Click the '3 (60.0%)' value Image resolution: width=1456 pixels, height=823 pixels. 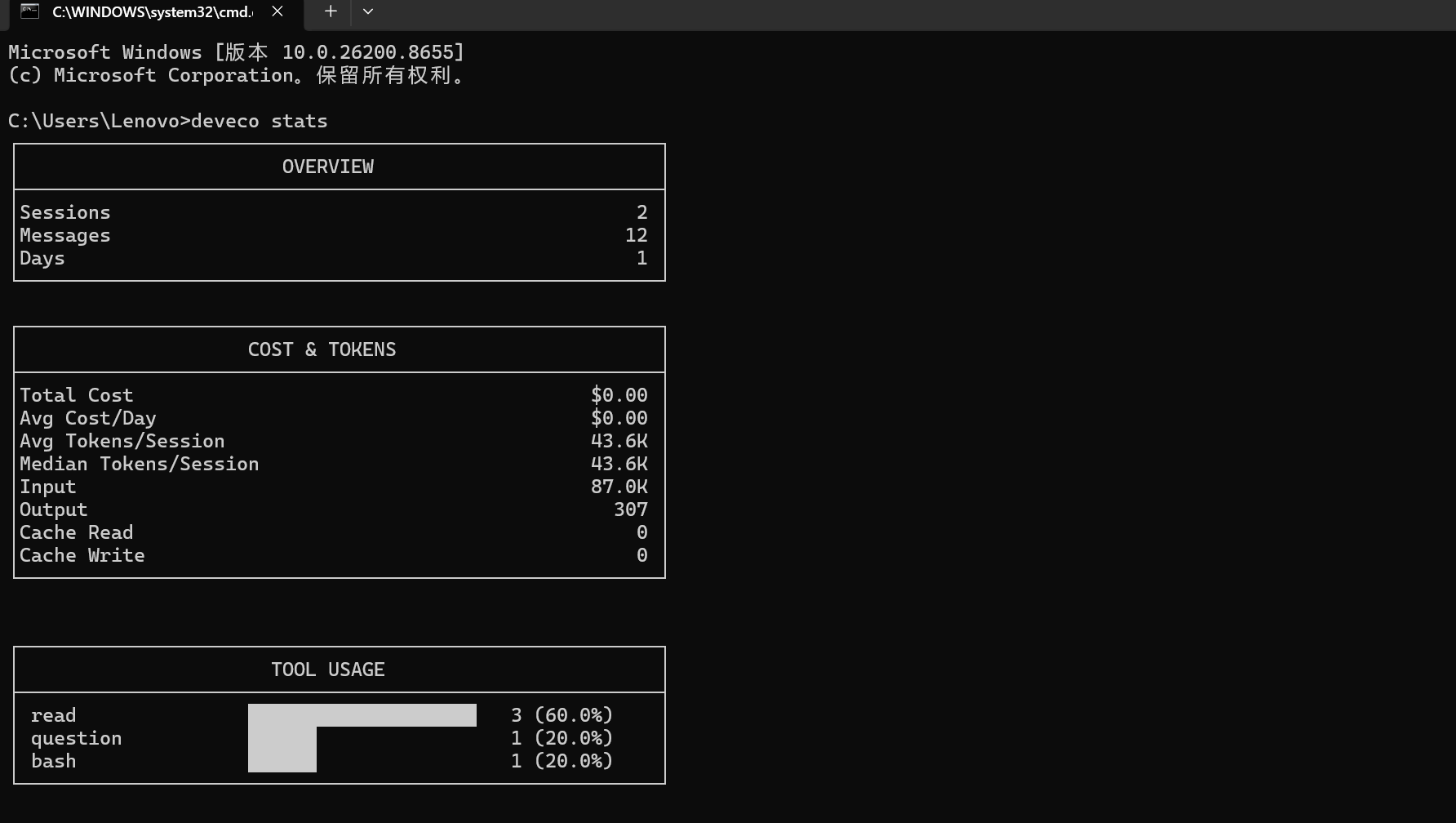pos(562,715)
